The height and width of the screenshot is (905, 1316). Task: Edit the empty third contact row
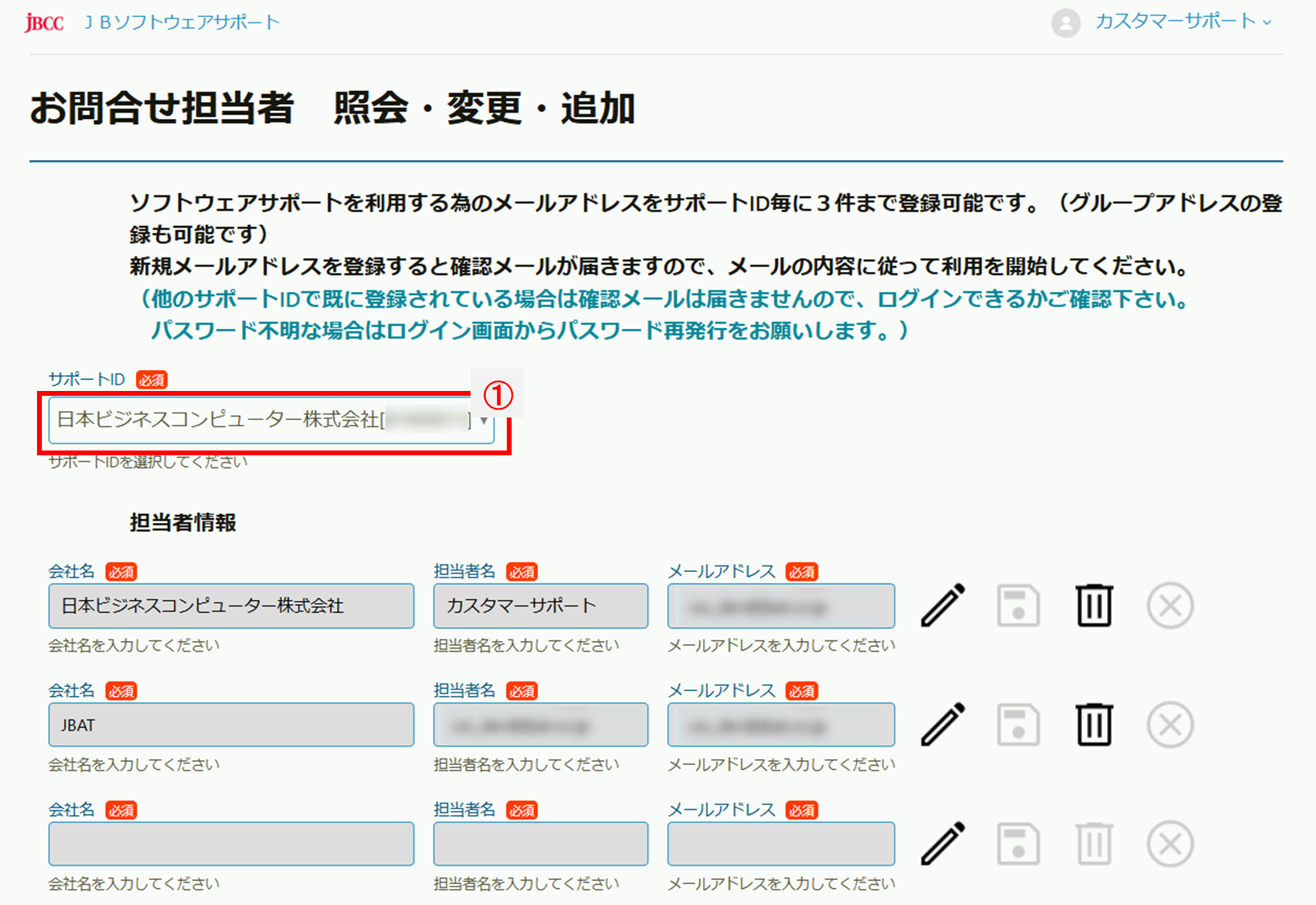[x=943, y=844]
